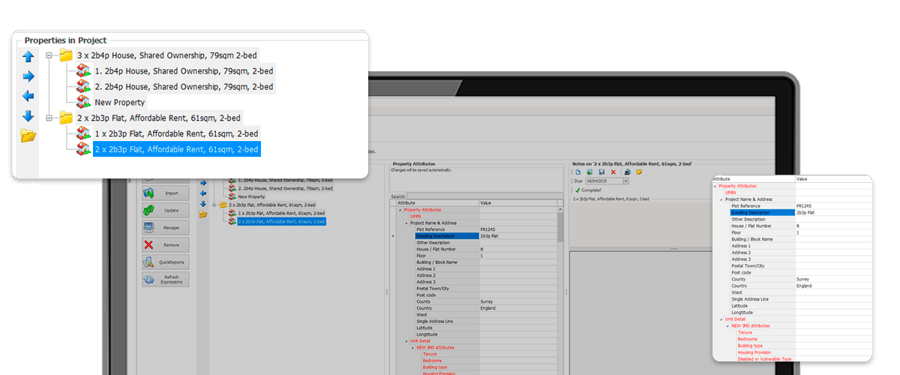Viewport: 900px width, 375px height.
Task: Click the blue down arrow in the enlarged Properties callout
Action: (x=28, y=116)
